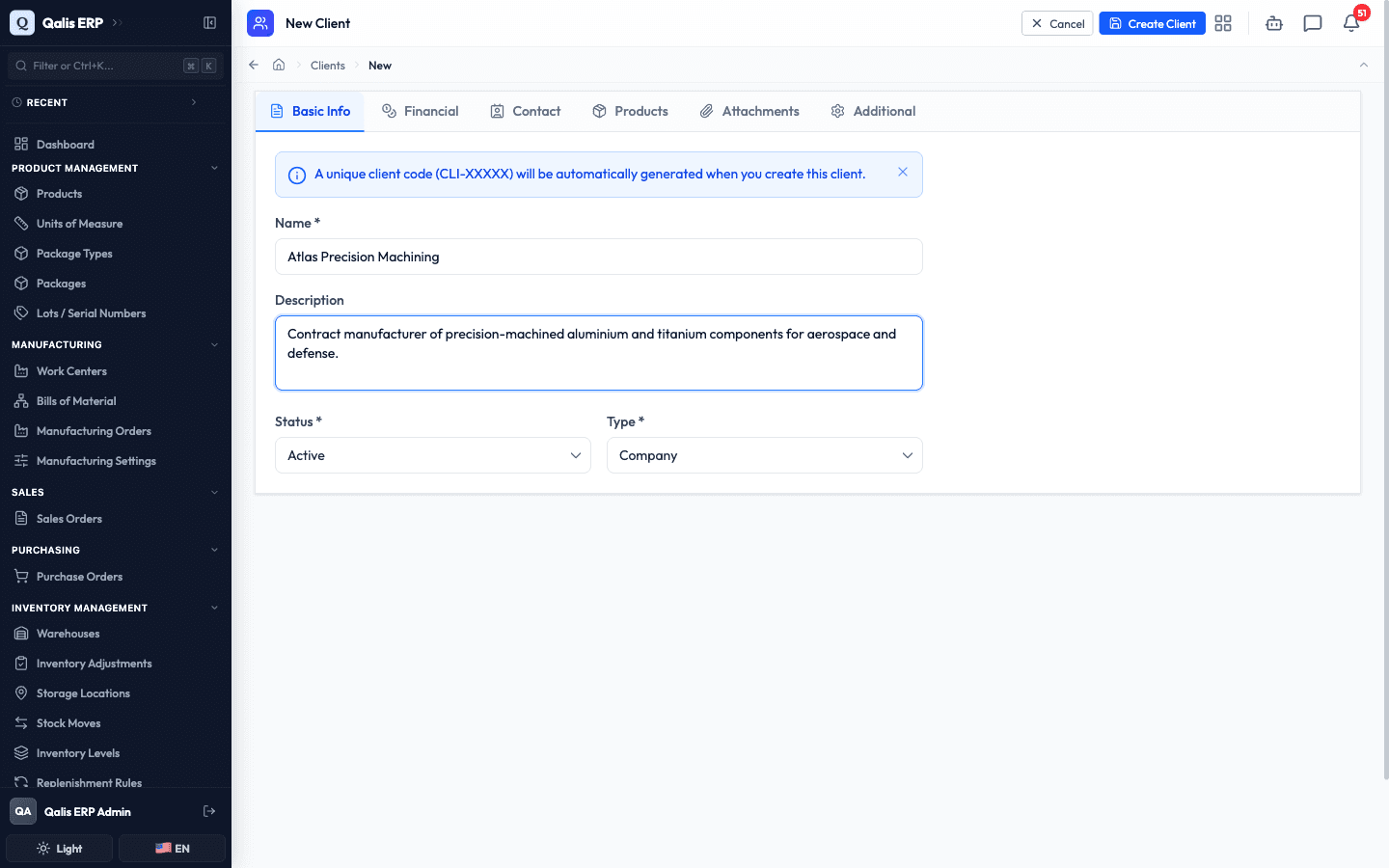Collapse the Inventory Management section

pyautogui.click(x=214, y=608)
